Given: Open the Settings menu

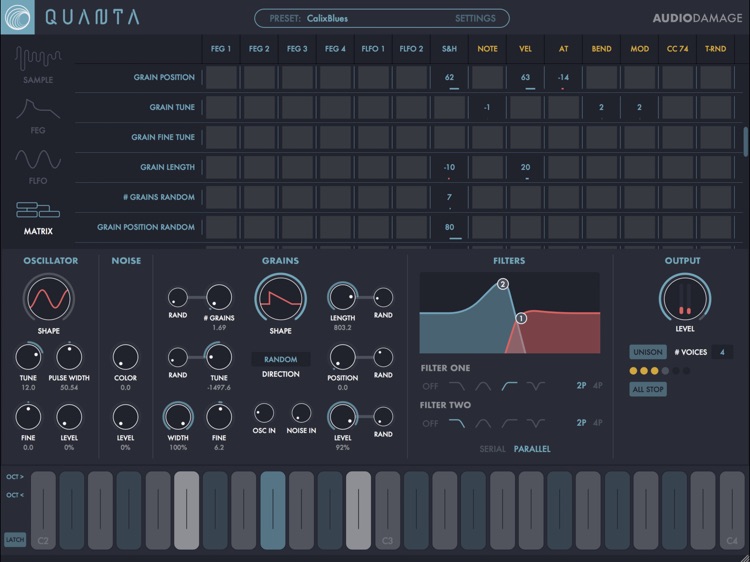Looking at the screenshot, I should coord(475,18).
